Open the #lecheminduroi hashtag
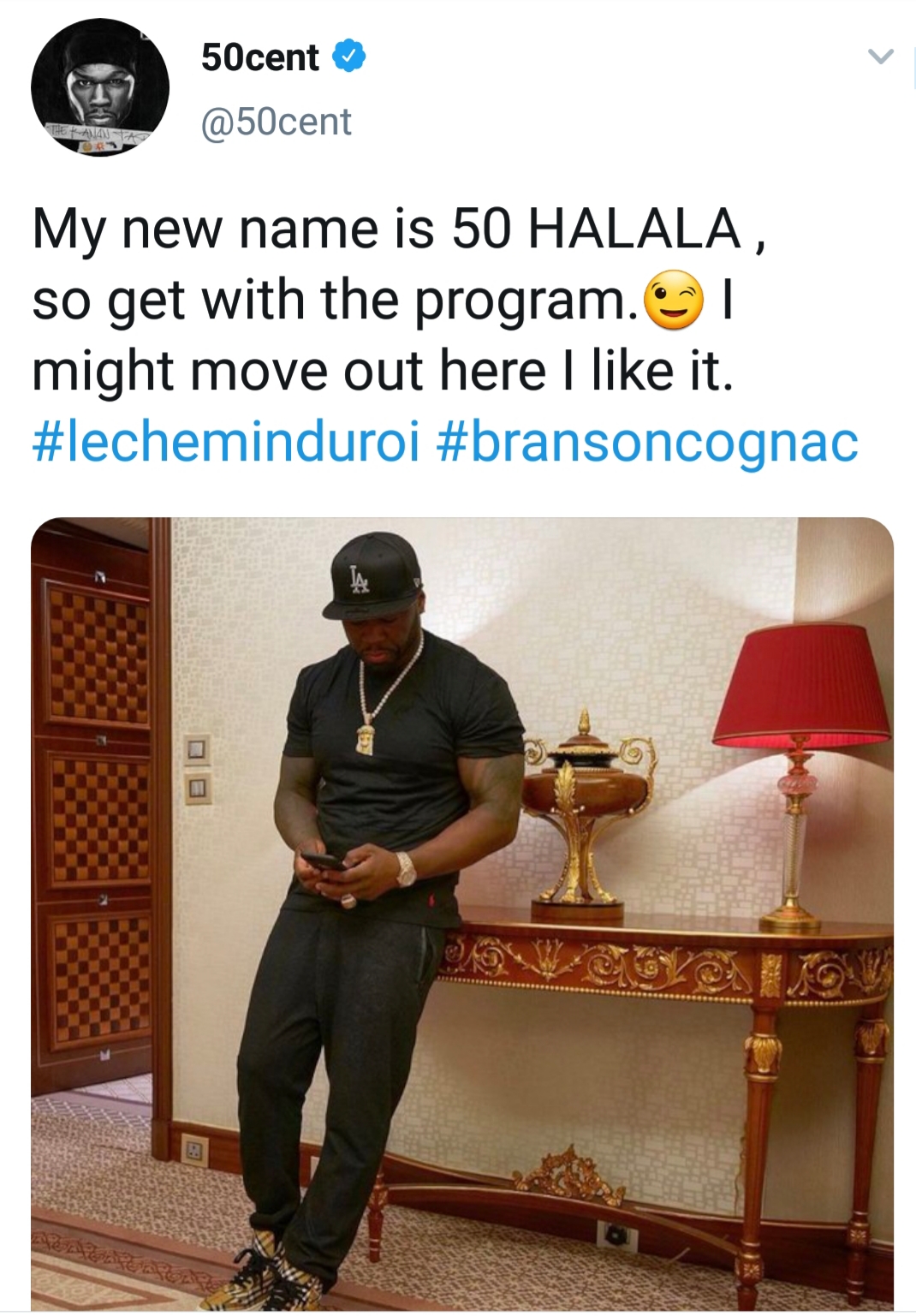Viewport: 916px width, 1316px height. click(226, 442)
